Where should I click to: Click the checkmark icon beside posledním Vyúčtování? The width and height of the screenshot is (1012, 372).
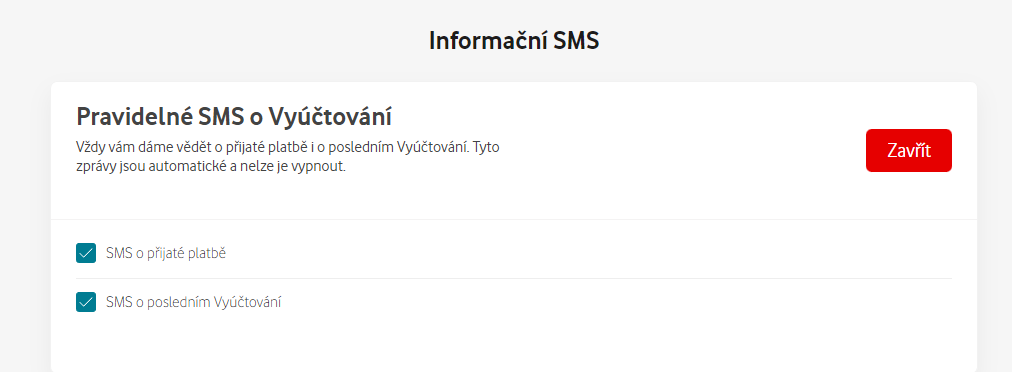86,302
